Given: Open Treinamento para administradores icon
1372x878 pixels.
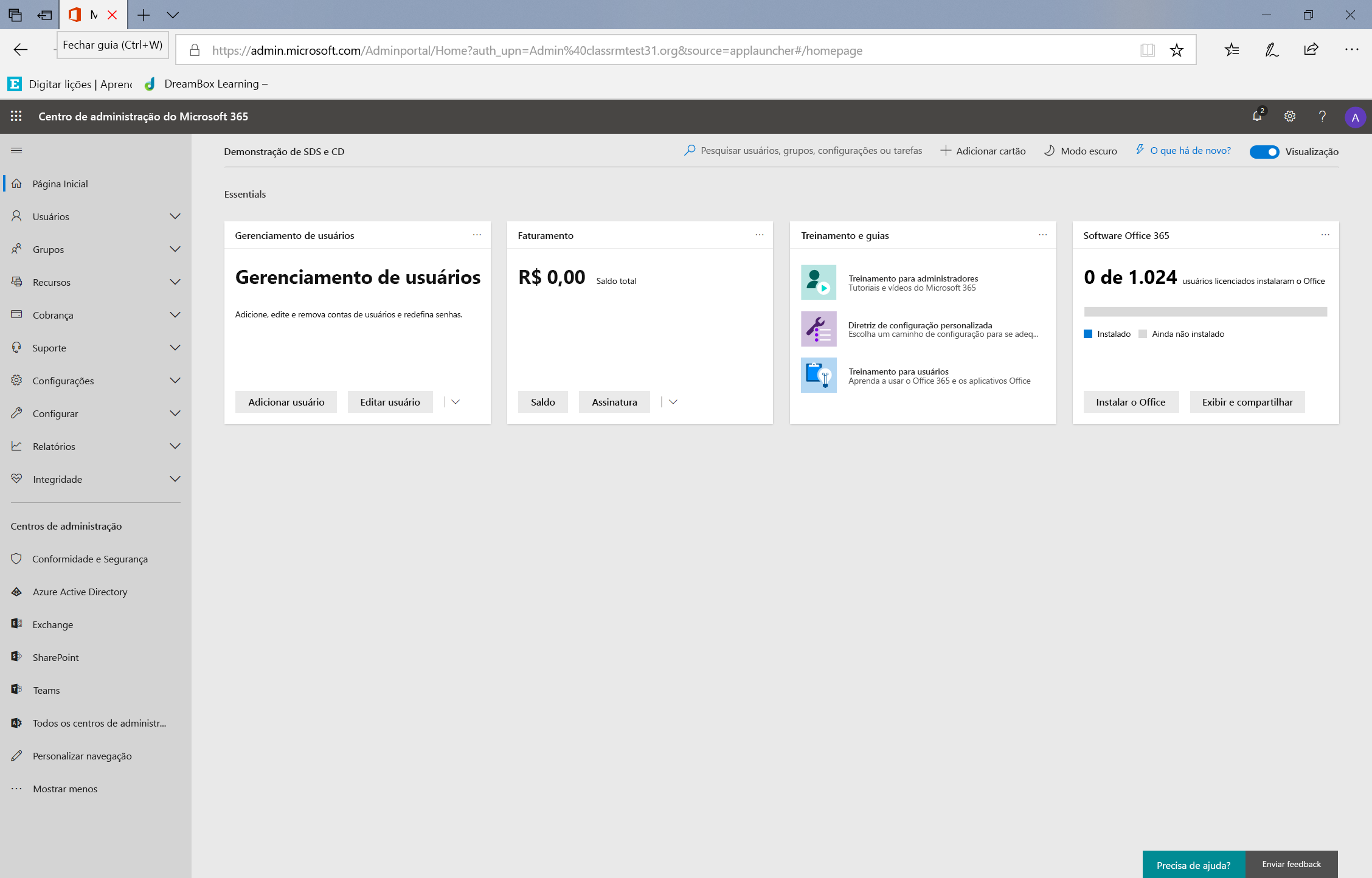Looking at the screenshot, I should [819, 282].
